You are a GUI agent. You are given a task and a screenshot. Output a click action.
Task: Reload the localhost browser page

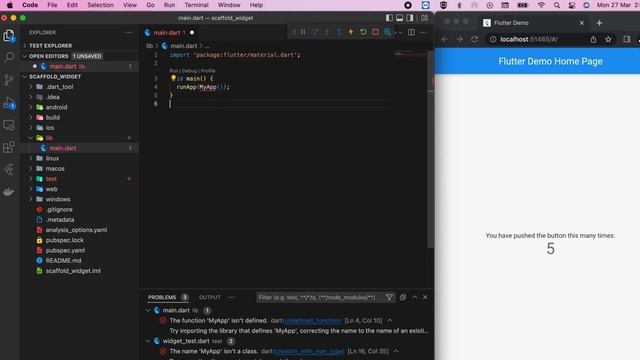(474, 39)
